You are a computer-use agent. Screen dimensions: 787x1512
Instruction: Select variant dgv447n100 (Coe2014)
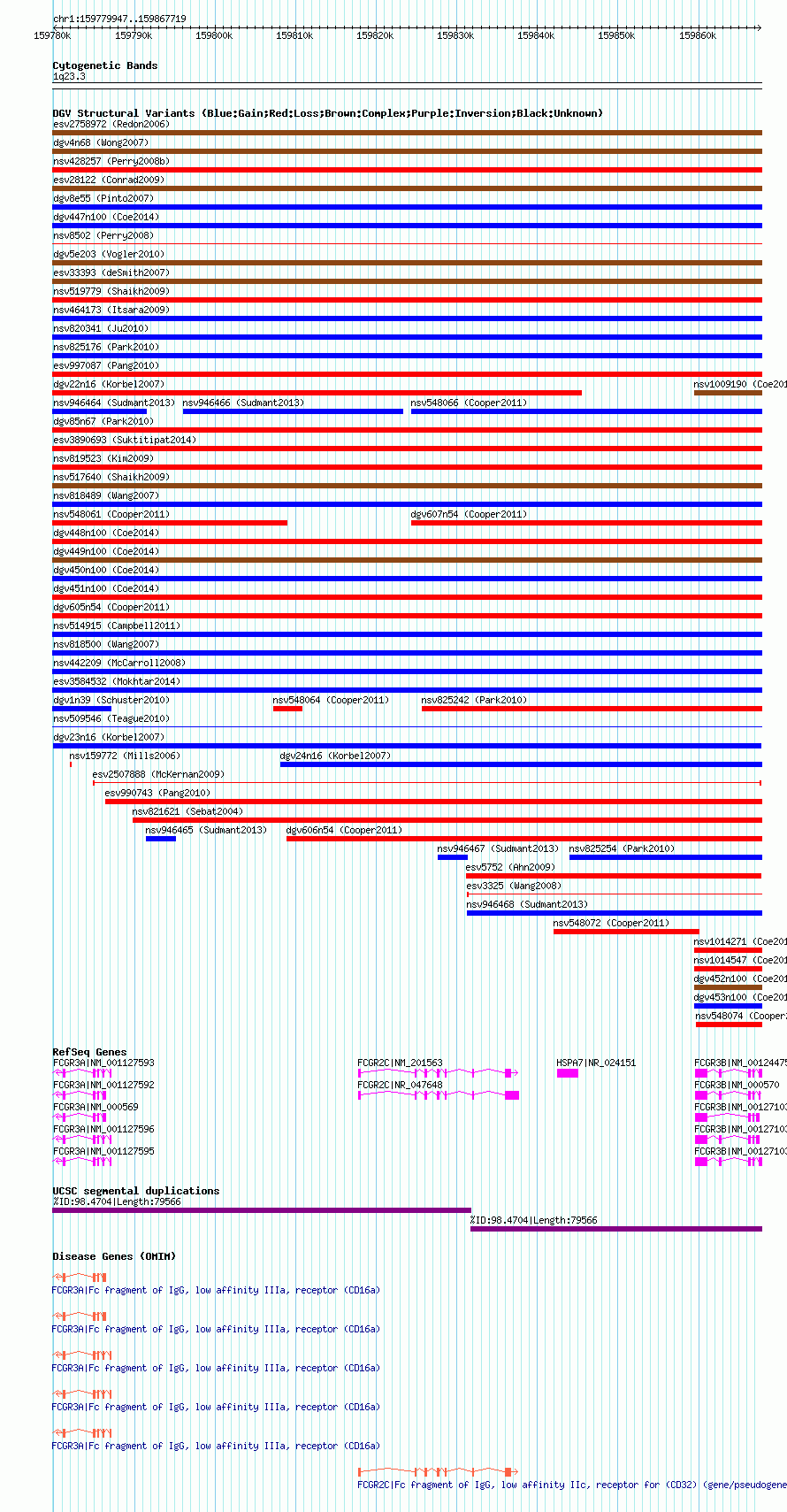106,217
